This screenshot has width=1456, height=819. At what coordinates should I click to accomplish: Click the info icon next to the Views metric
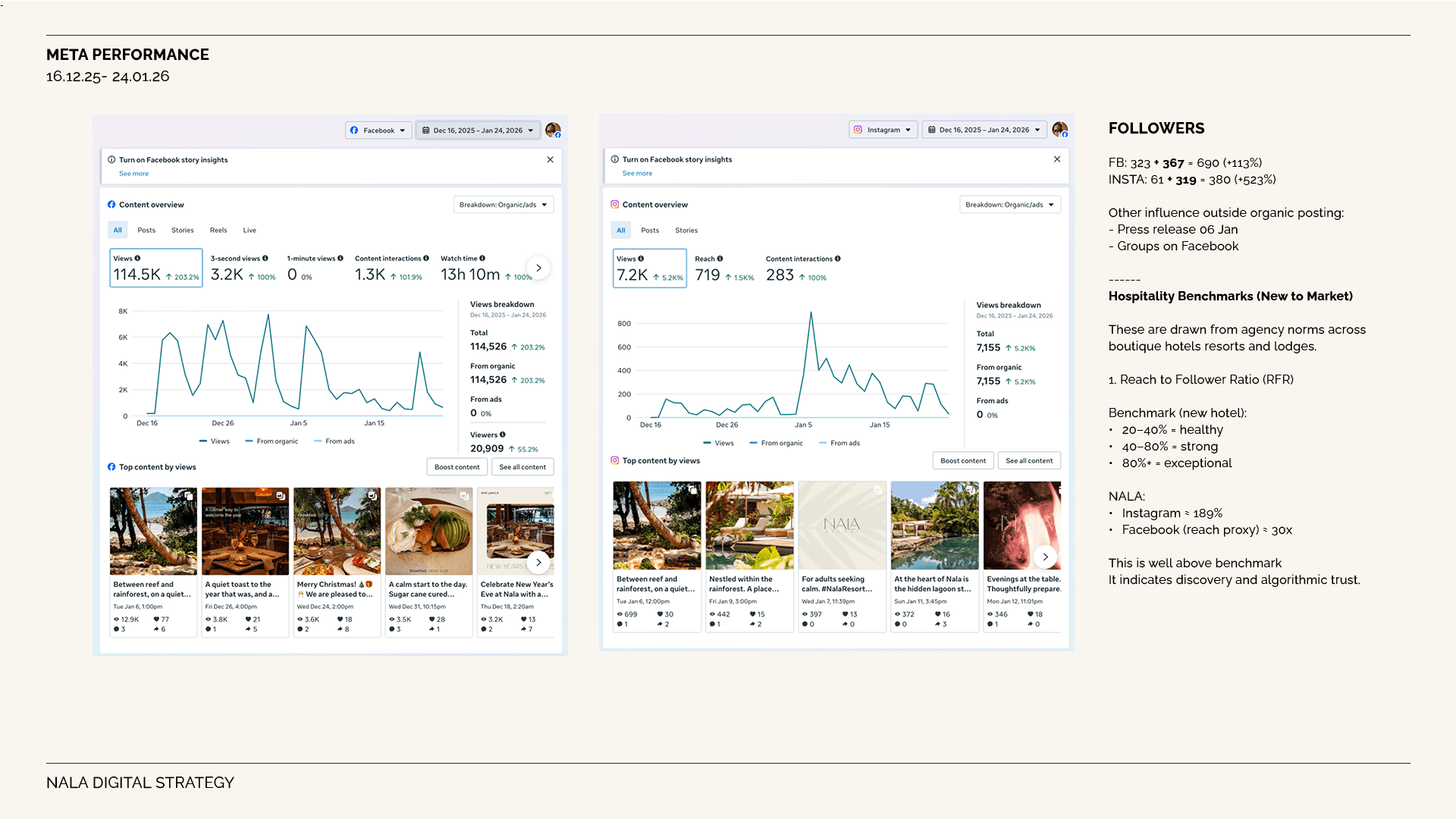click(x=138, y=258)
